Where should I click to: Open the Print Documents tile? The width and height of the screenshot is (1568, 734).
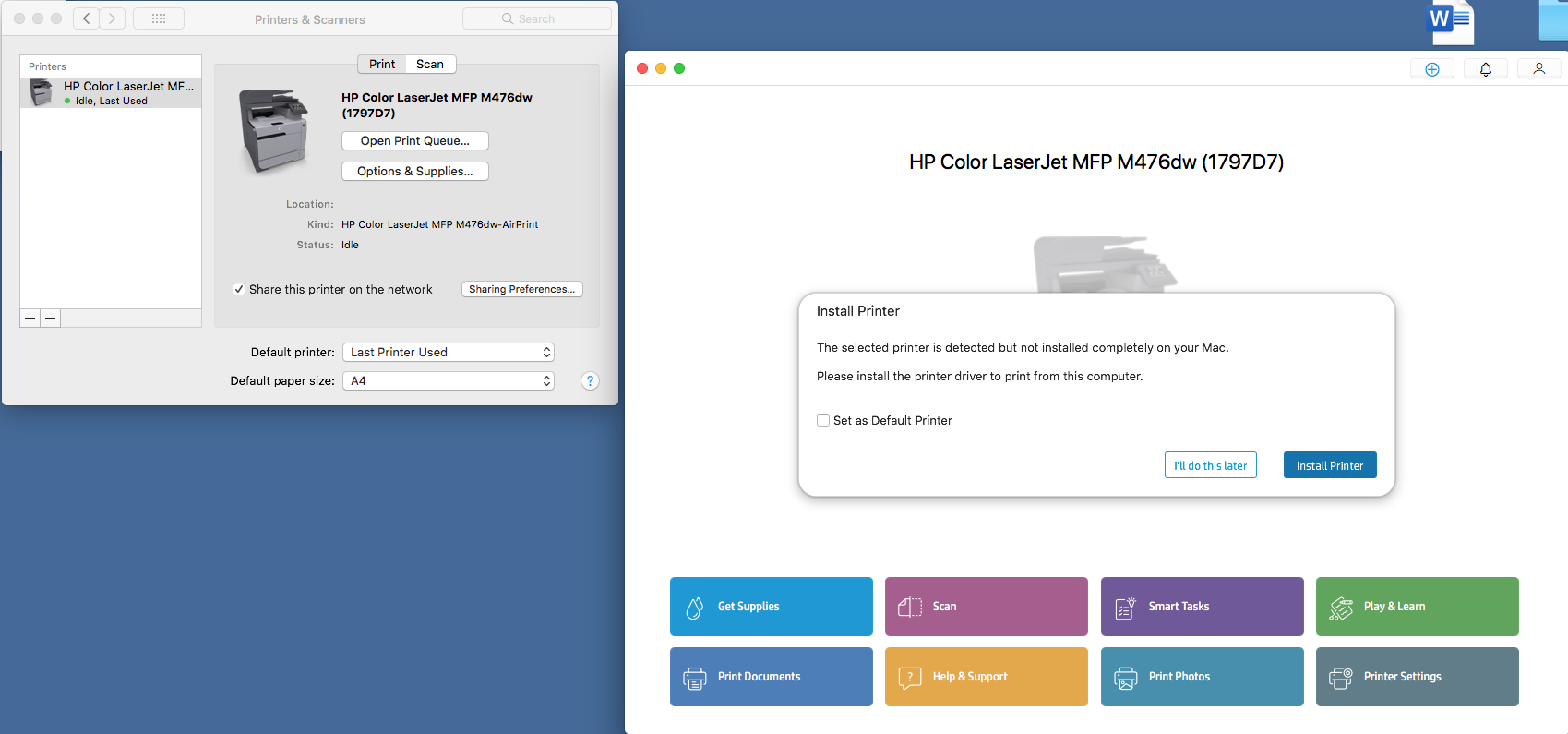pyautogui.click(x=772, y=677)
